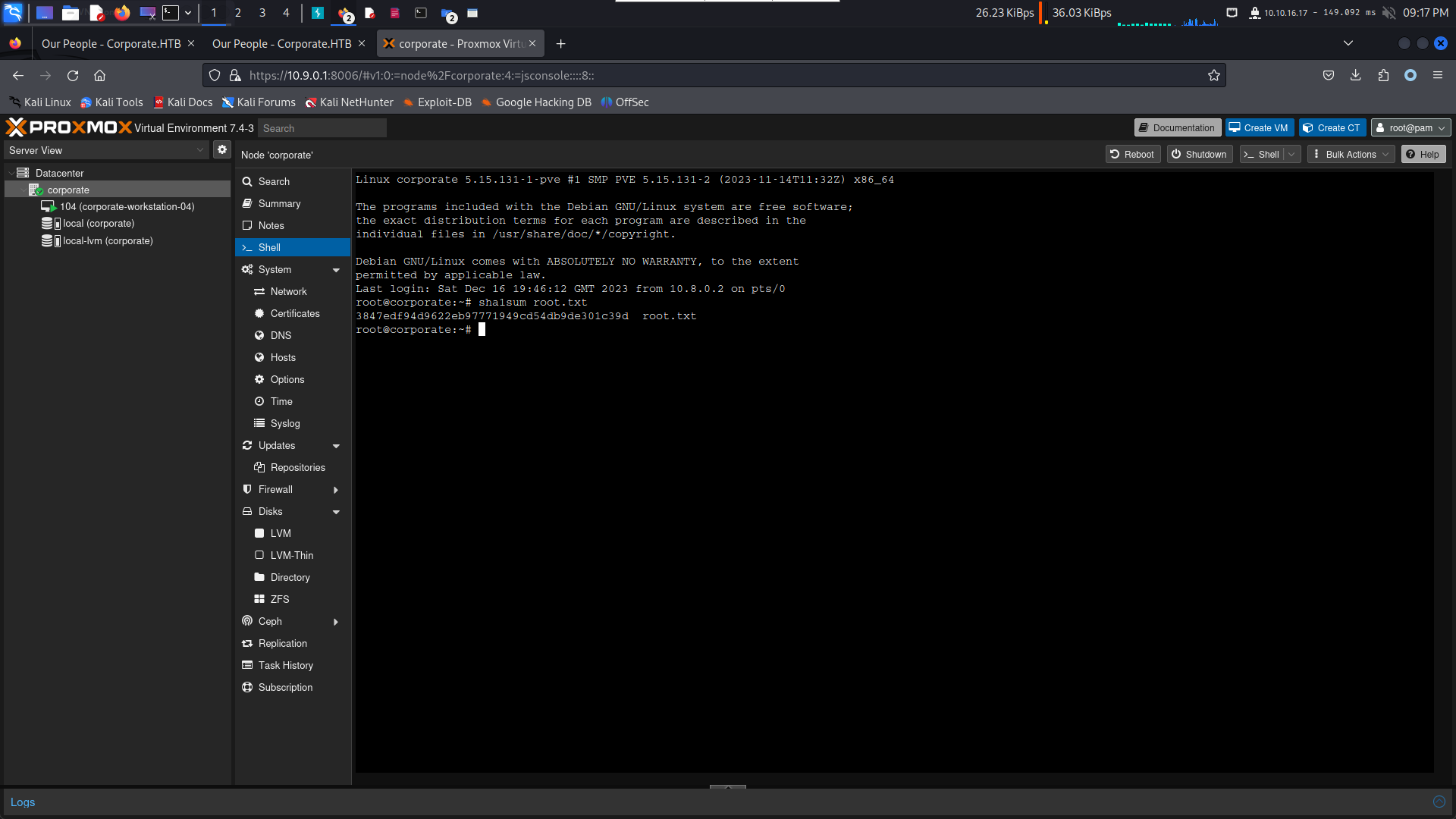The height and width of the screenshot is (819, 1456).
Task: Open the root@pam user menu
Action: pyautogui.click(x=1410, y=127)
